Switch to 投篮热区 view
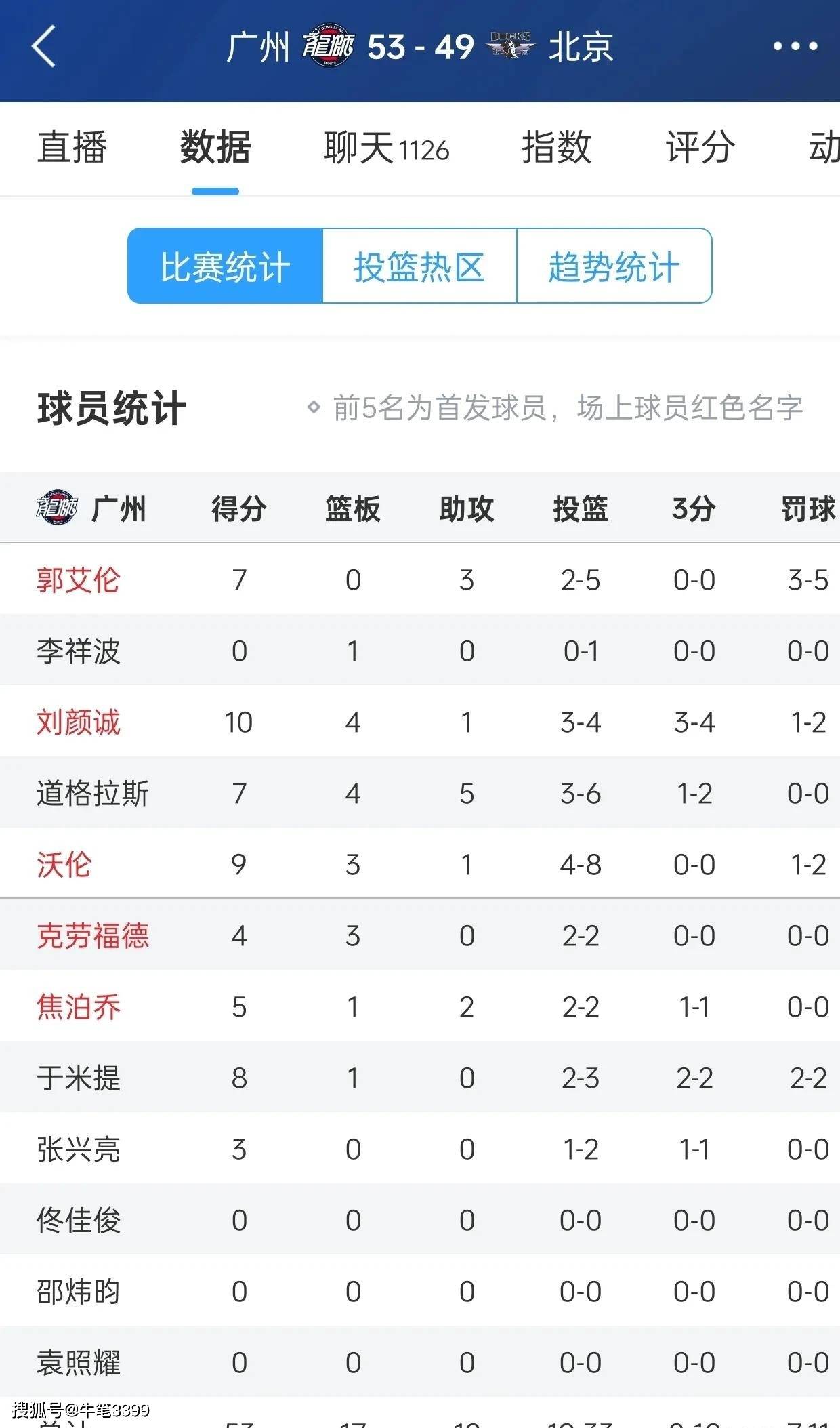Screen dimensions: 840x1428 [x=420, y=266]
